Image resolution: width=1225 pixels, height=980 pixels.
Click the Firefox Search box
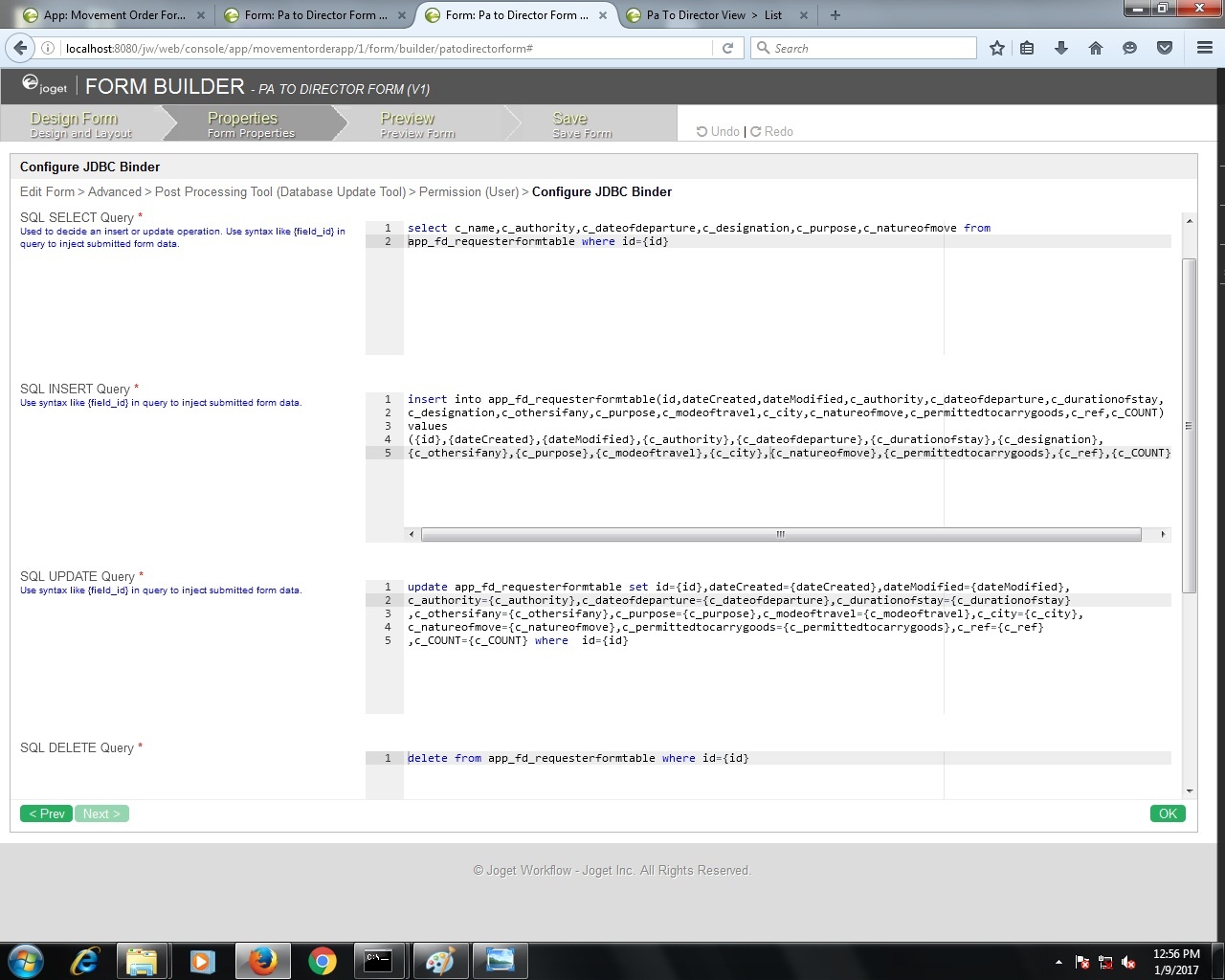[863, 48]
